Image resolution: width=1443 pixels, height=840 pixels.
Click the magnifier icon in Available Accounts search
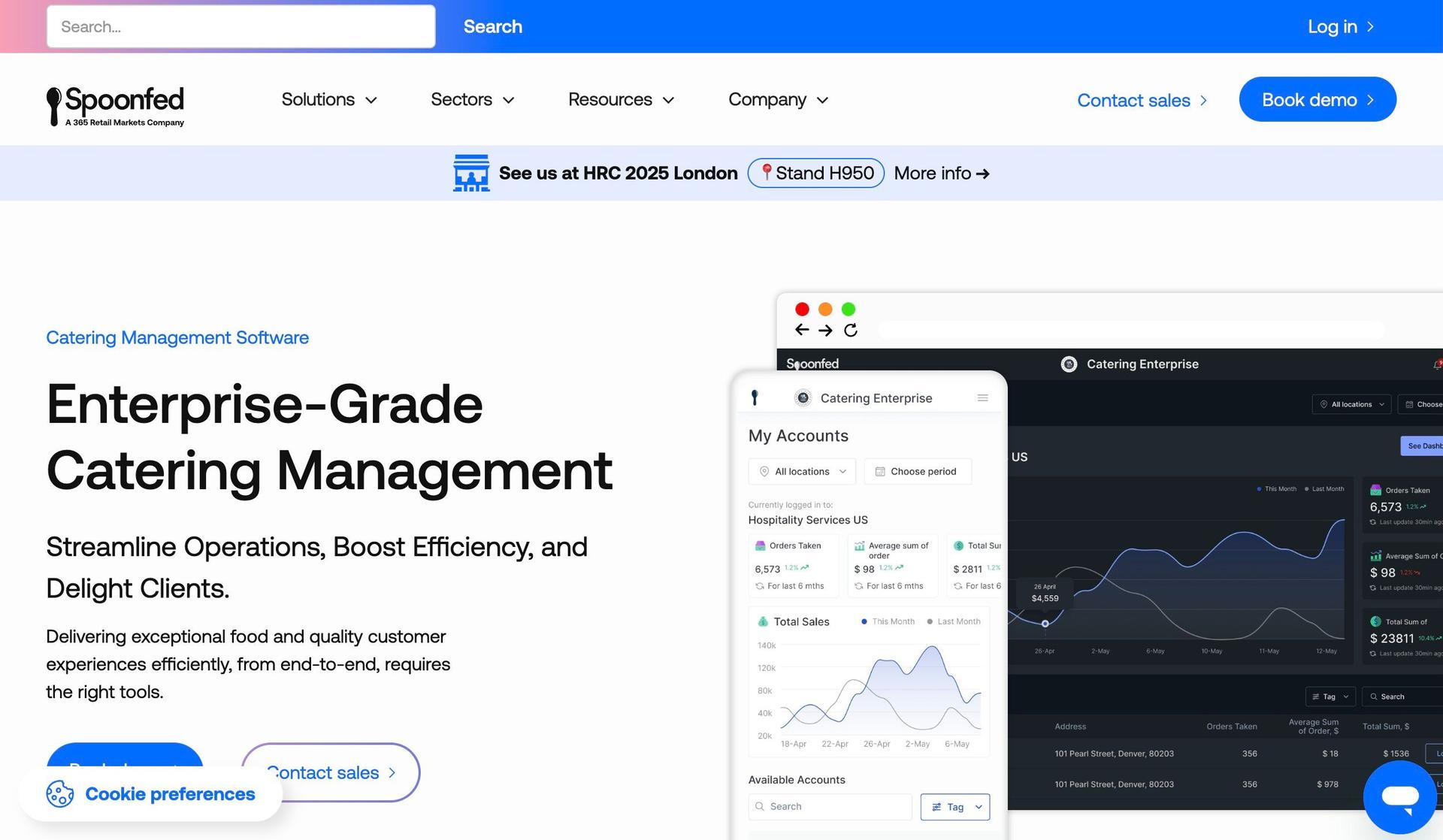[761, 806]
